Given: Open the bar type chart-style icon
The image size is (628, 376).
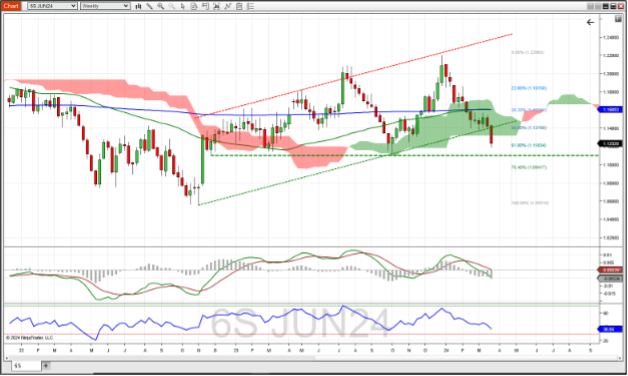Looking at the screenshot, I should [138, 6].
